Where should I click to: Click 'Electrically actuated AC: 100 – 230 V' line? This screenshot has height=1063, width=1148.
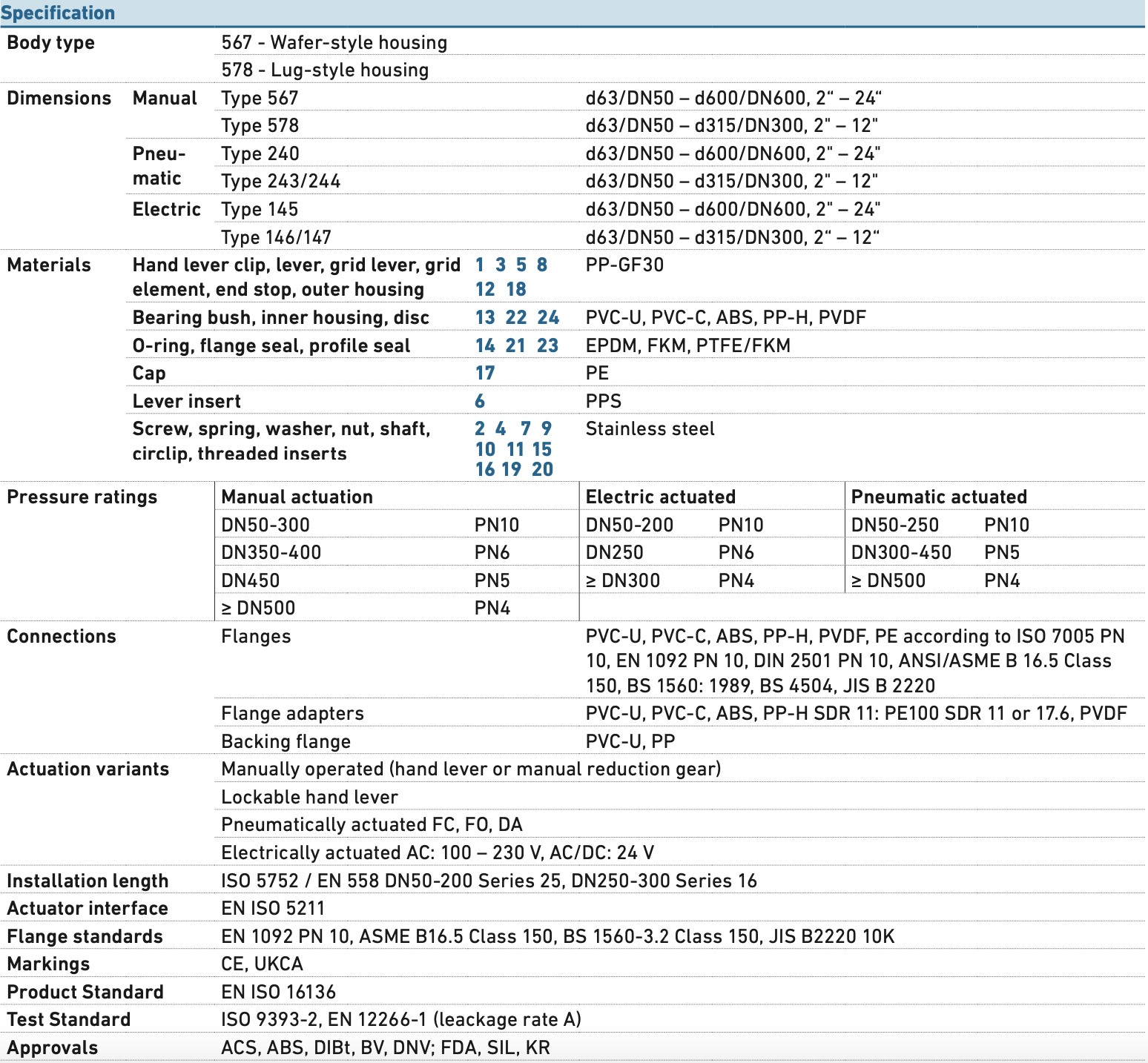coord(438,852)
